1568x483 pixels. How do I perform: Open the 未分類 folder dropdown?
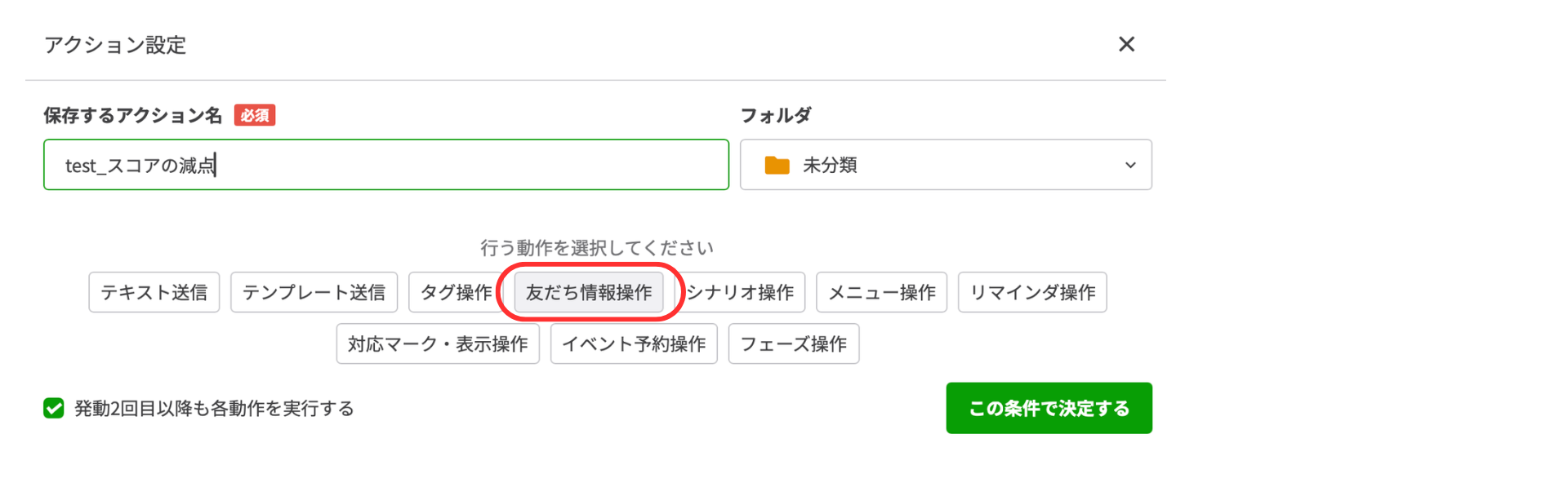point(945,164)
